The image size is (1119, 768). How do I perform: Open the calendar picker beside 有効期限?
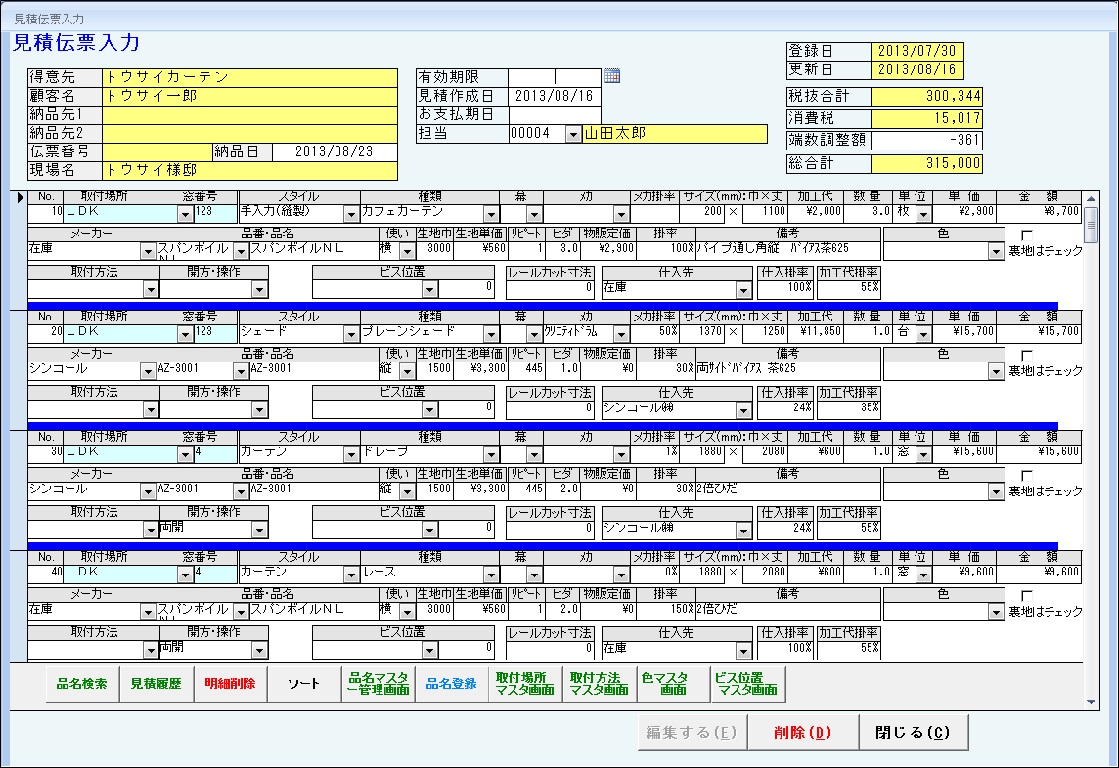612,76
